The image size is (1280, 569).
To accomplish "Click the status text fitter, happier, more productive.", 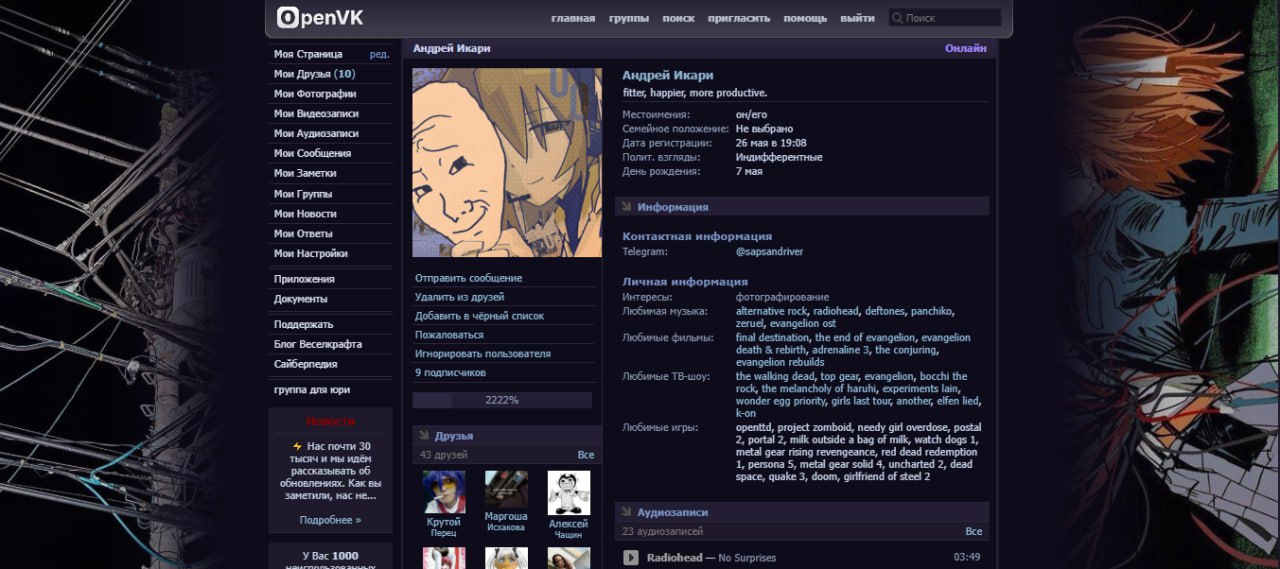I will pos(694,93).
